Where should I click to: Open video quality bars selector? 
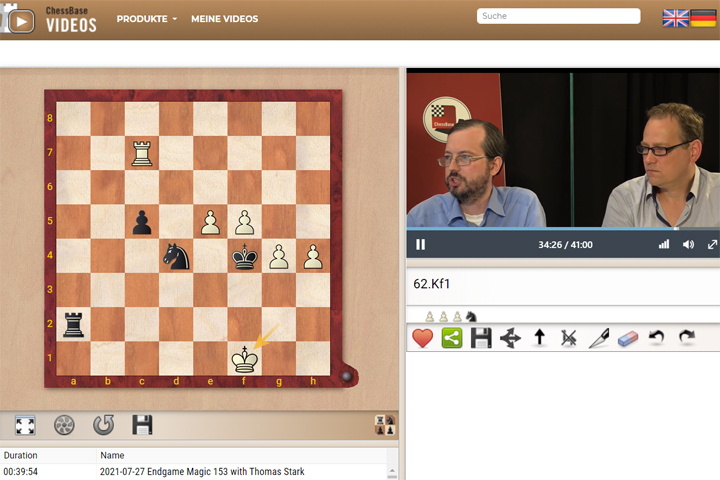click(664, 244)
